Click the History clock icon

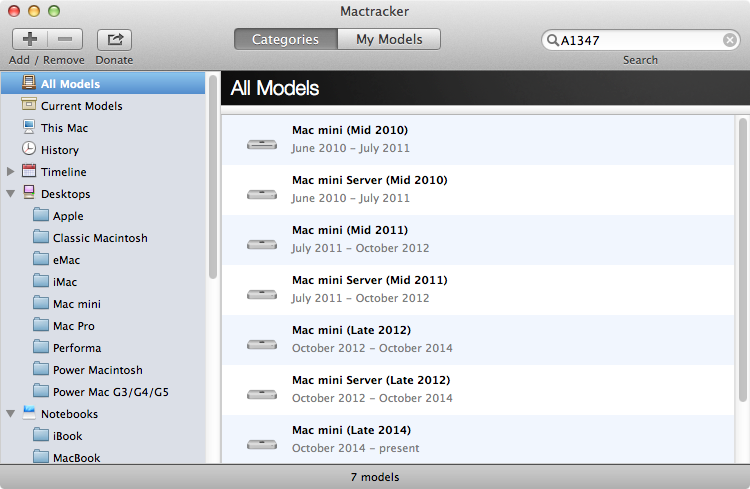[29, 149]
